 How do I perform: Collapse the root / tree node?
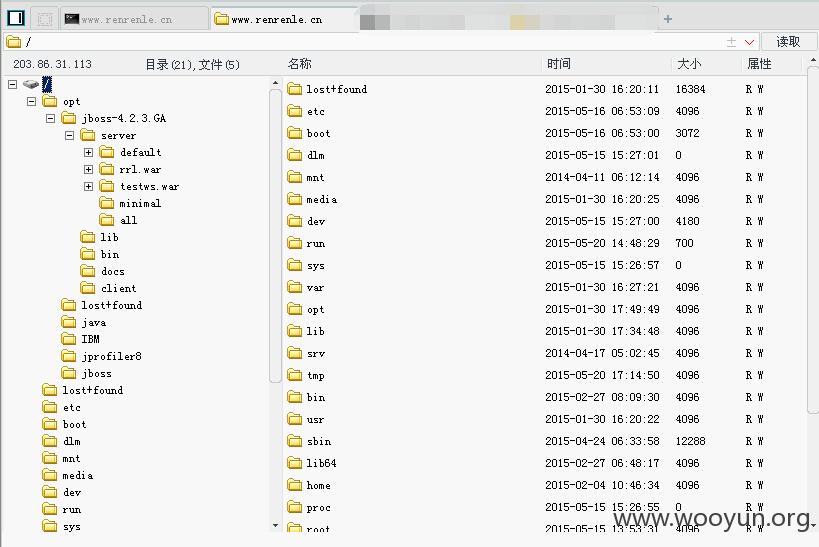tap(13, 84)
